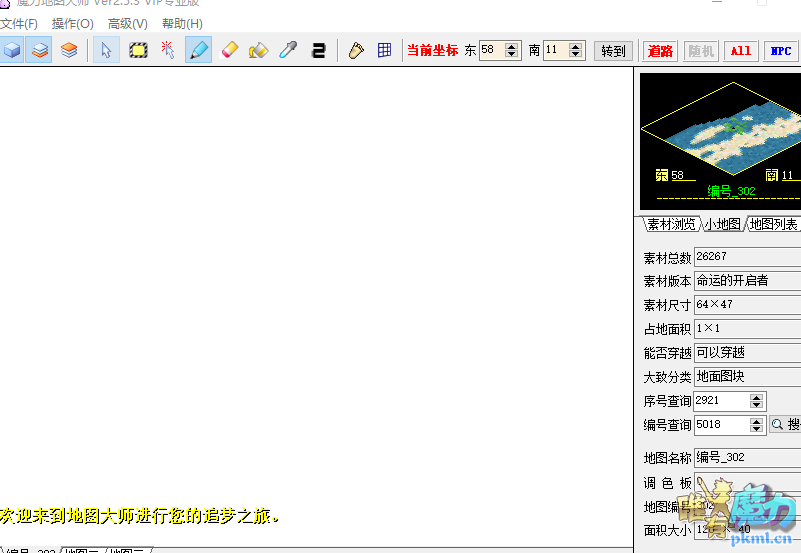801x553 pixels.
Task: Open the 文件(F) menu
Action: click(19, 24)
